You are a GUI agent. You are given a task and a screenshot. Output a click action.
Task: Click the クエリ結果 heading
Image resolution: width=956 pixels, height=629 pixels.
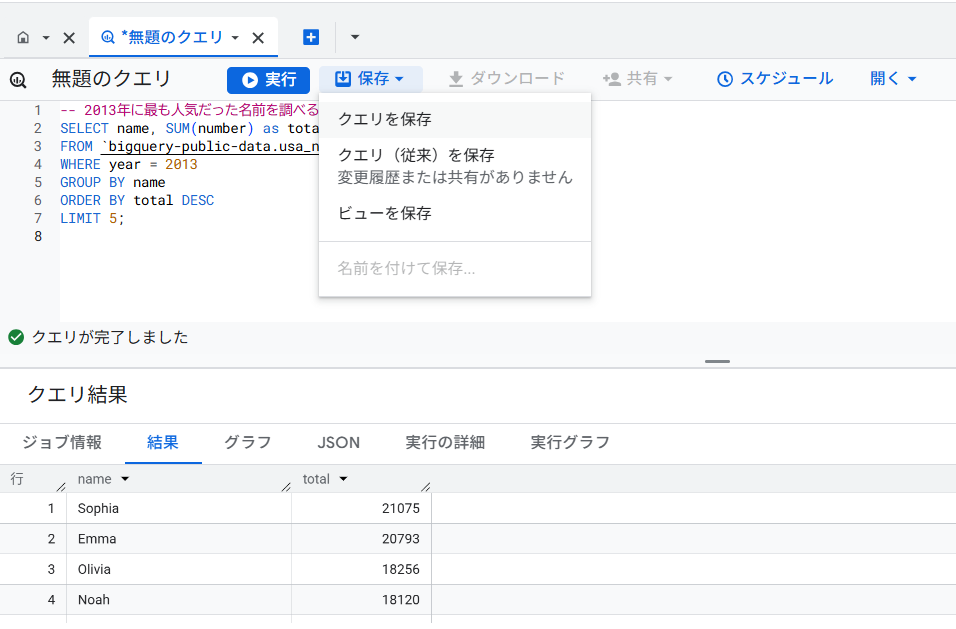[x=77, y=395]
